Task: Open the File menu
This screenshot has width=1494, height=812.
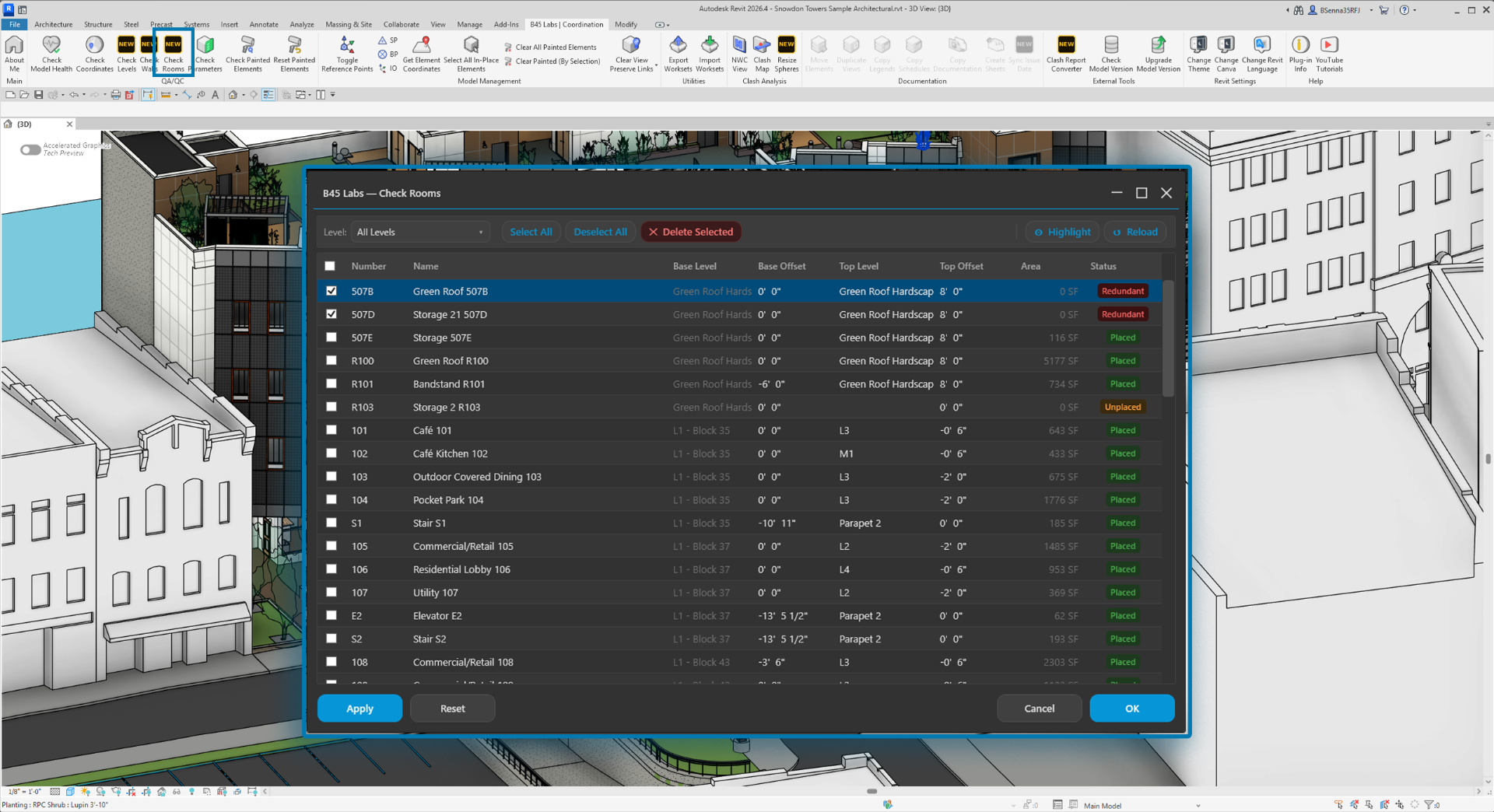Action: pos(14,24)
